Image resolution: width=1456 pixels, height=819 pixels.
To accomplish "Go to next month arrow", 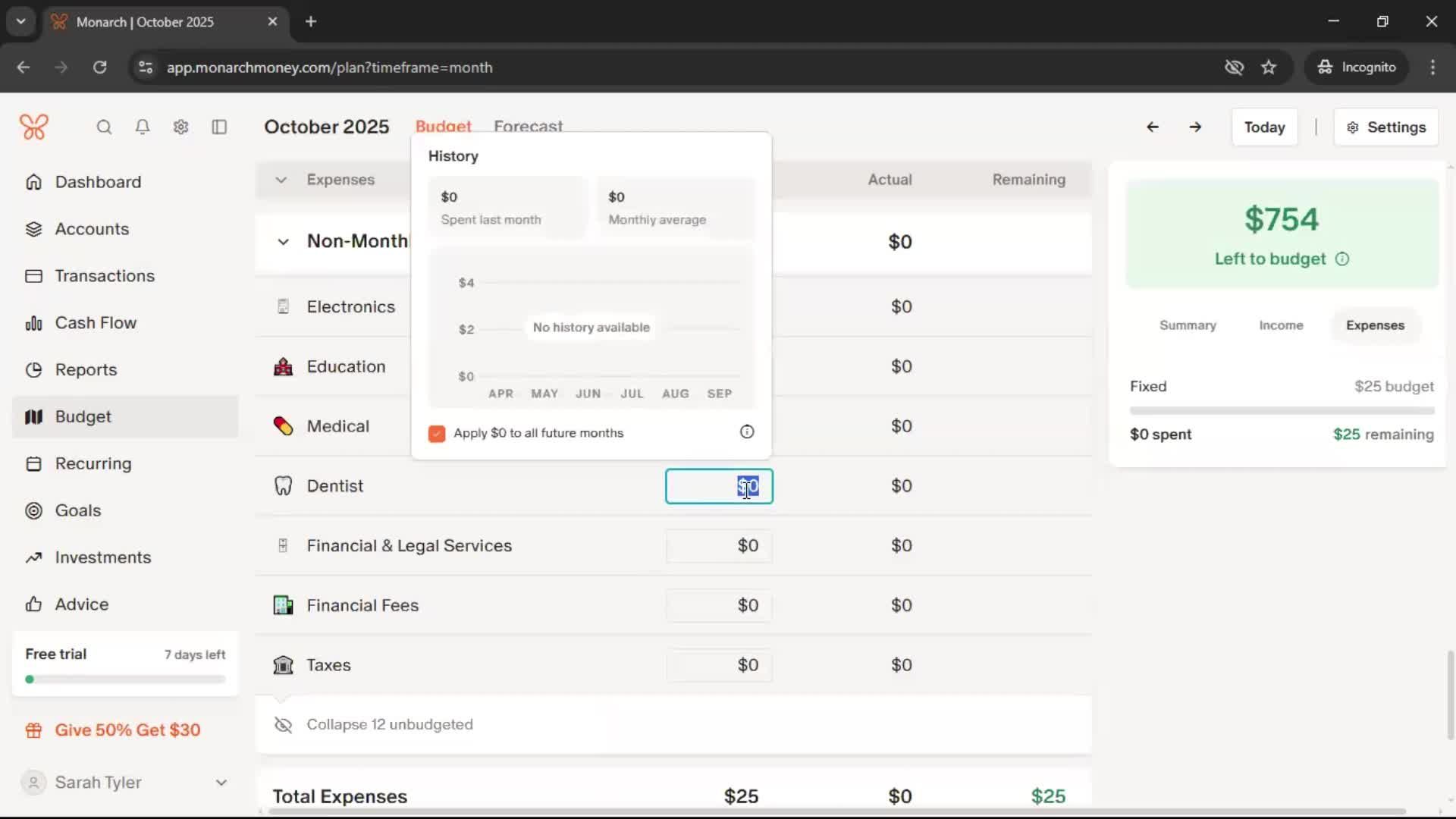I will click(1195, 127).
